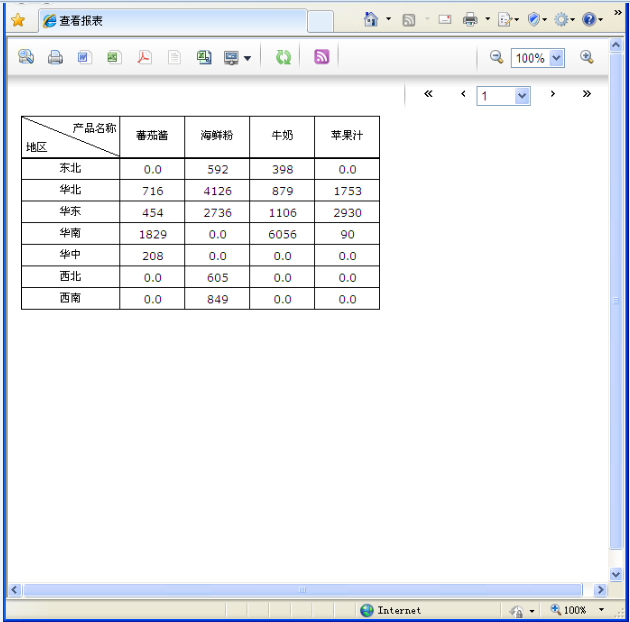Export the report as plain text file
The width and height of the screenshot is (630, 622).
174,57
